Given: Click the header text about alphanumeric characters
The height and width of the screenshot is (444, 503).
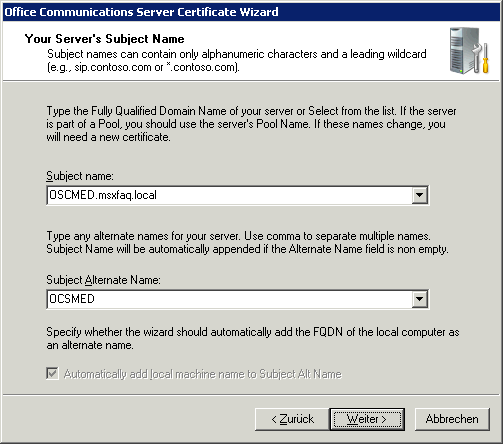Looking at the screenshot, I should (x=237, y=61).
